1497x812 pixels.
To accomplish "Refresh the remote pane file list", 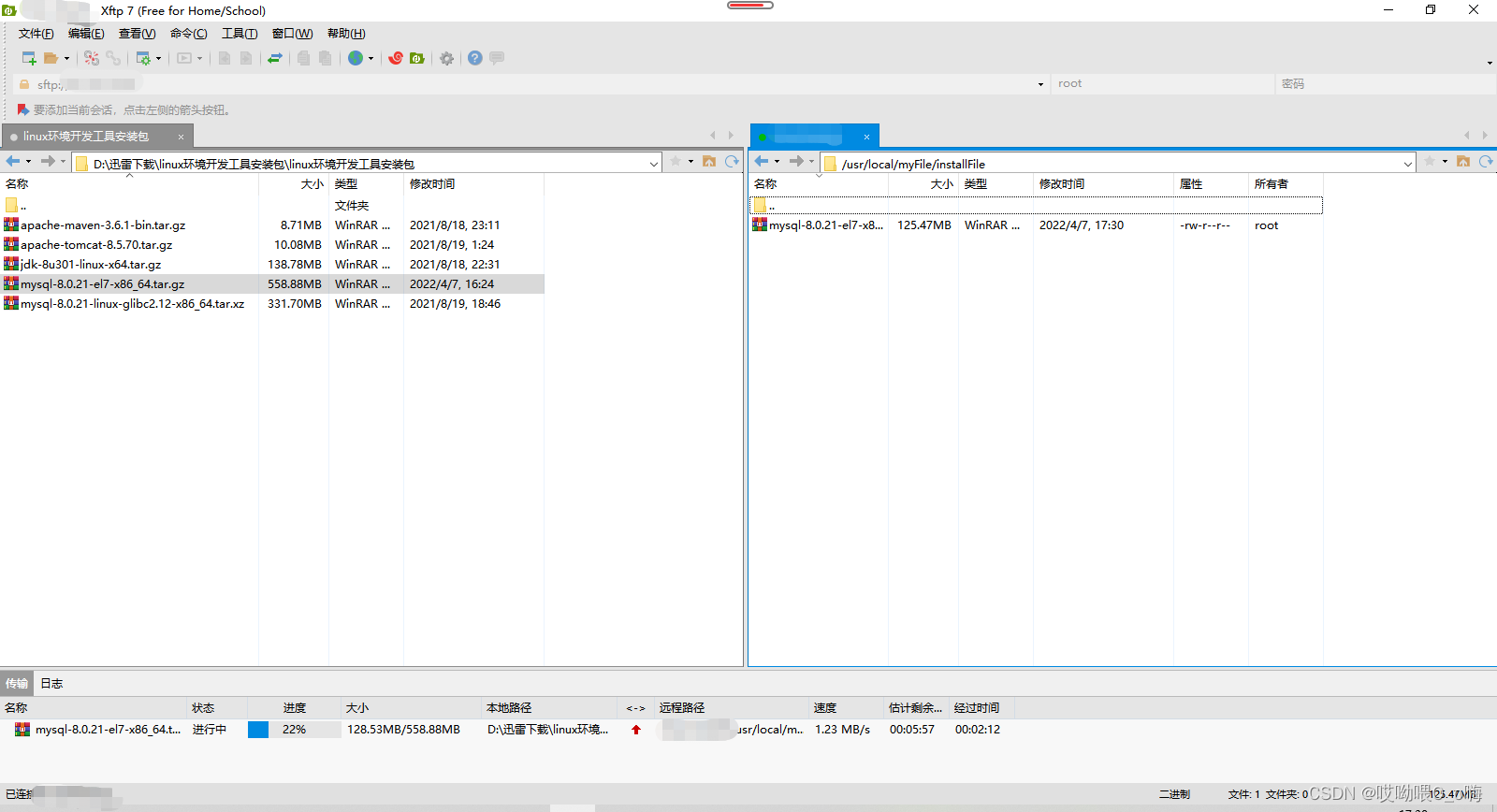I will tap(1486, 161).
